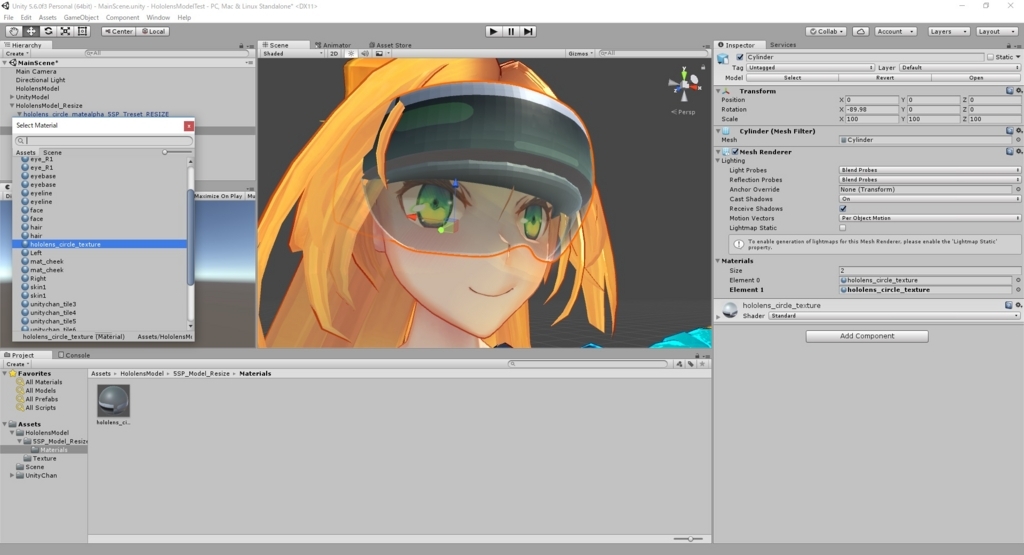The height and width of the screenshot is (555, 1024).
Task: Switch to the Console tab
Action: click(74, 355)
